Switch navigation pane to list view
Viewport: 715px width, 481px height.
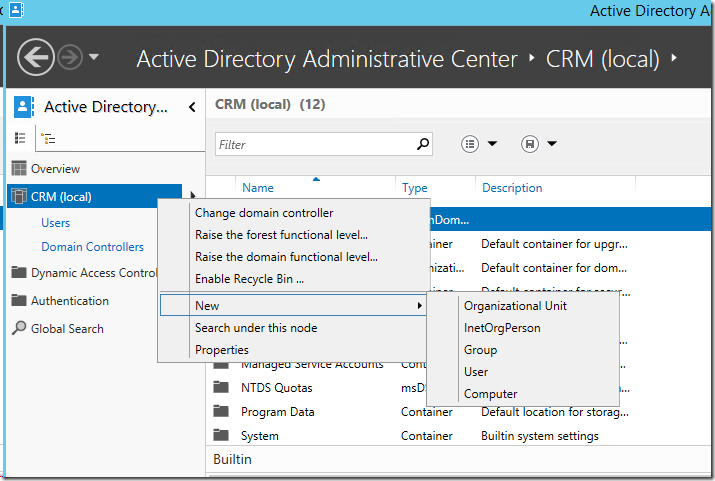click(19, 138)
